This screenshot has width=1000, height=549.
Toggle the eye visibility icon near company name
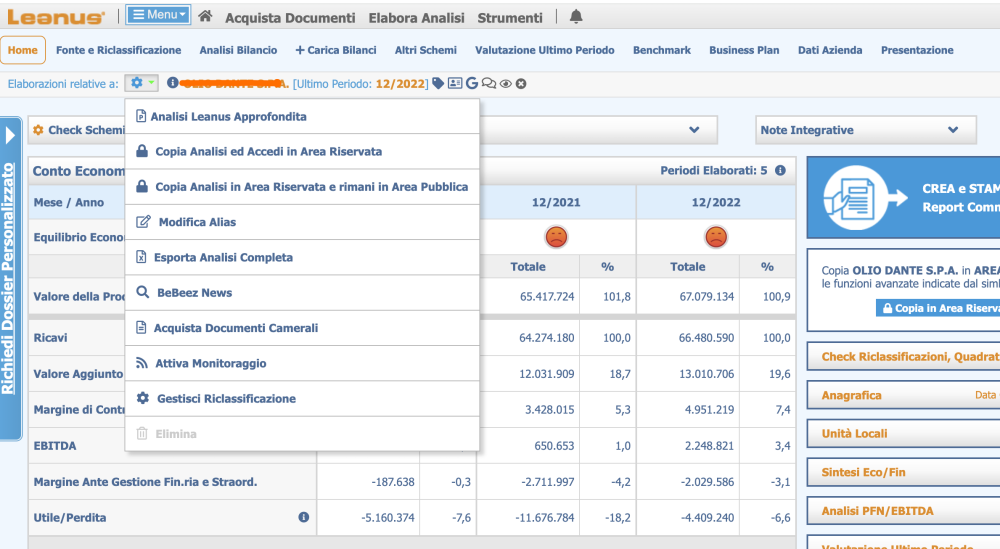click(505, 83)
